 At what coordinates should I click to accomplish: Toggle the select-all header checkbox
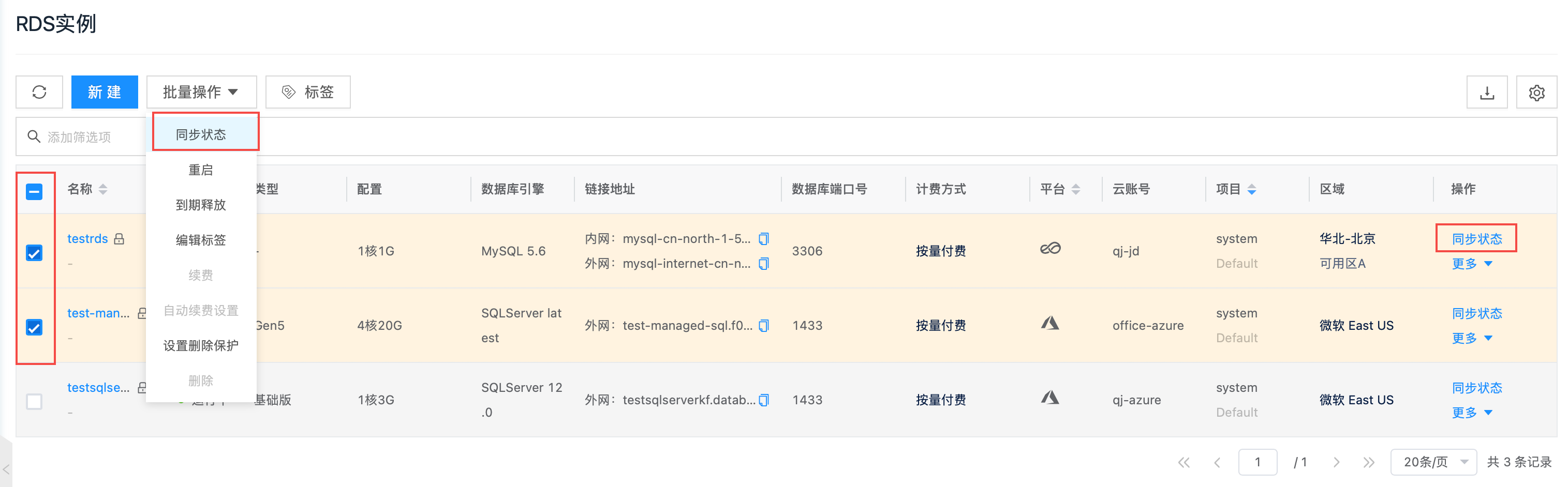pos(34,191)
